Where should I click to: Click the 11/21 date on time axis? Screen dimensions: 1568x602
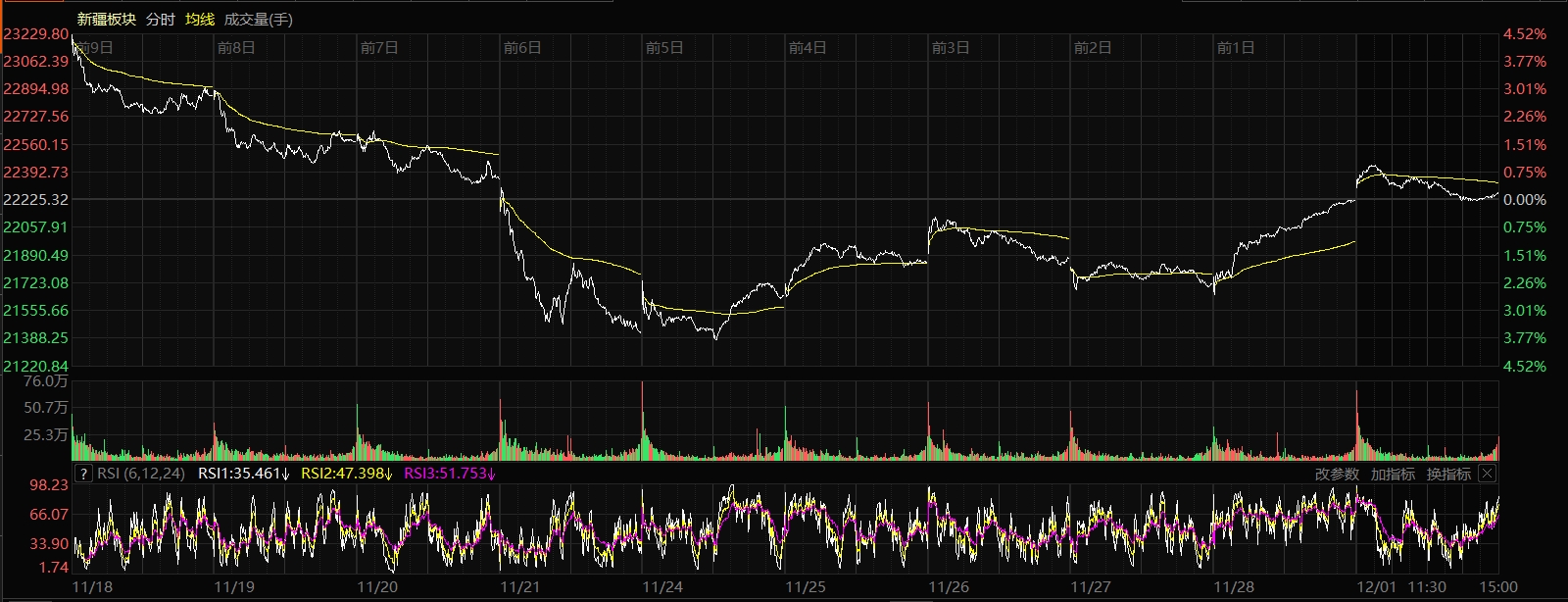tap(519, 587)
